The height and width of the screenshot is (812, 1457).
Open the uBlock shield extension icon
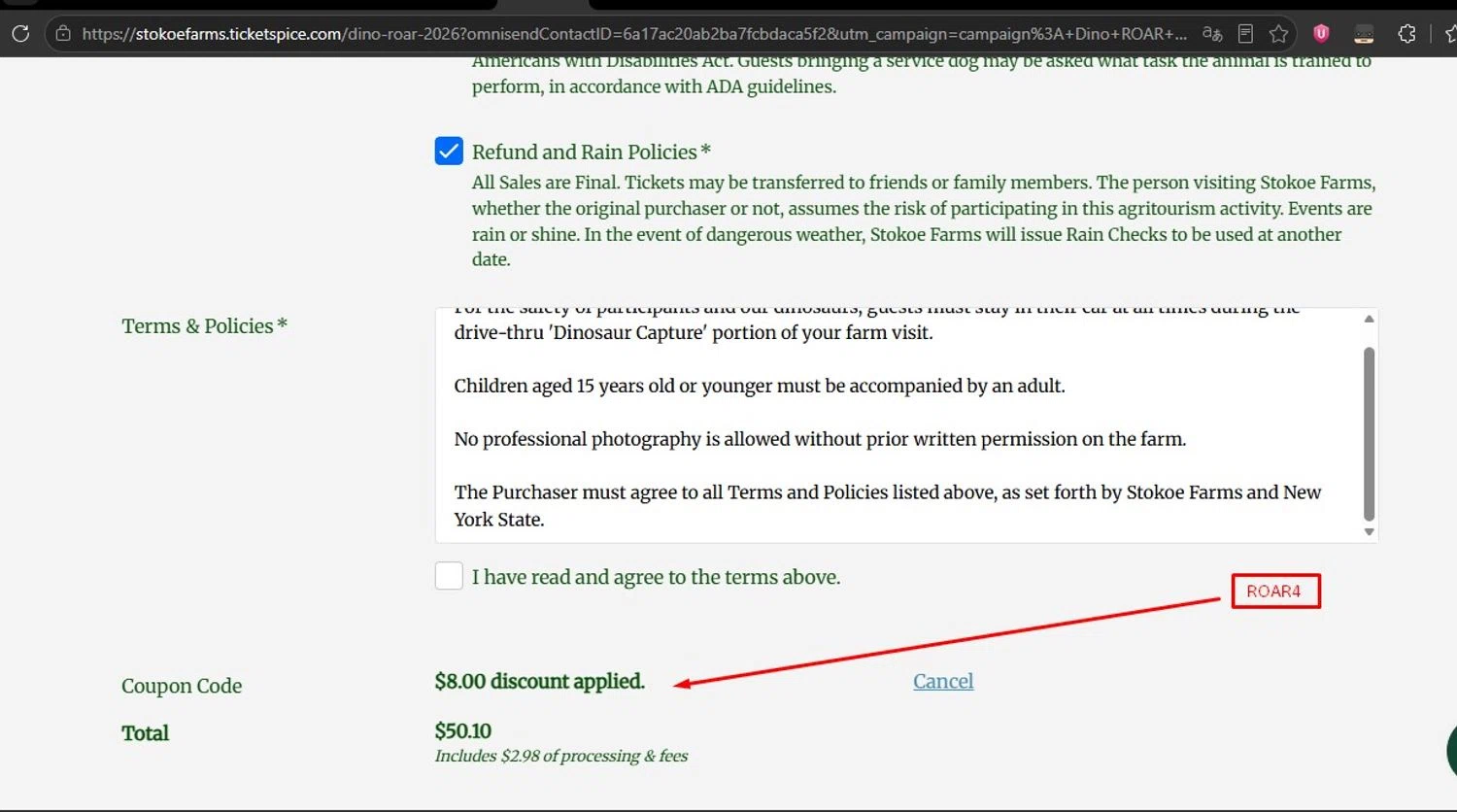click(1321, 34)
